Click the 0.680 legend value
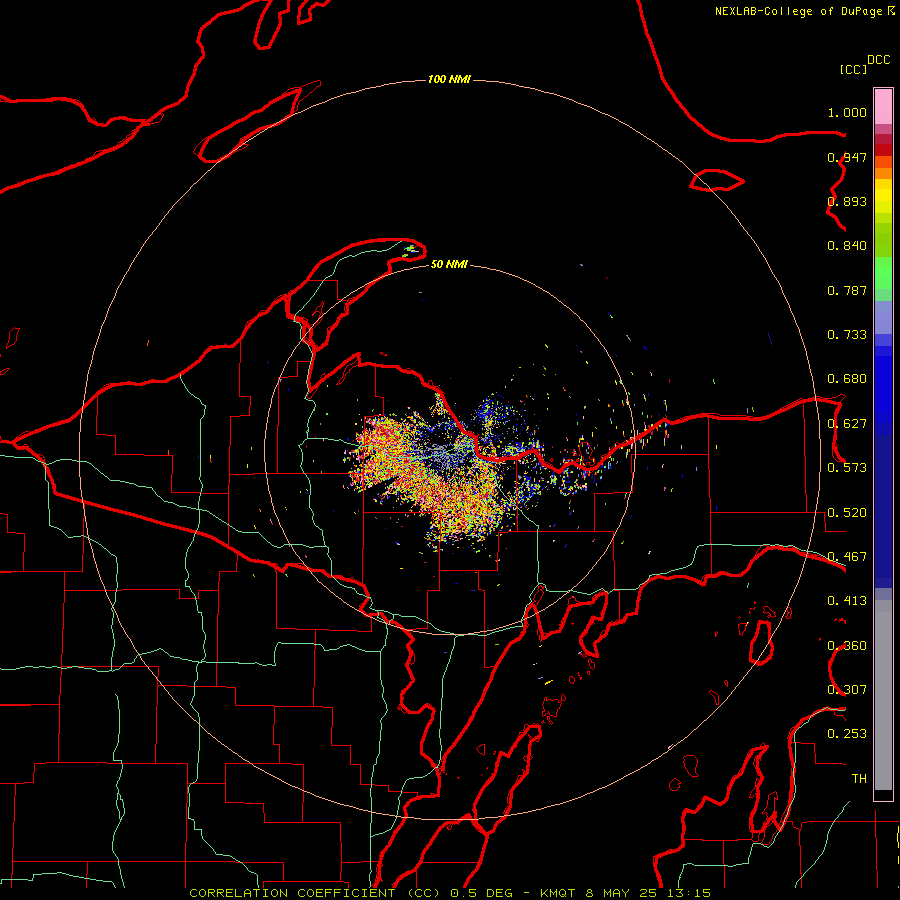 click(847, 379)
